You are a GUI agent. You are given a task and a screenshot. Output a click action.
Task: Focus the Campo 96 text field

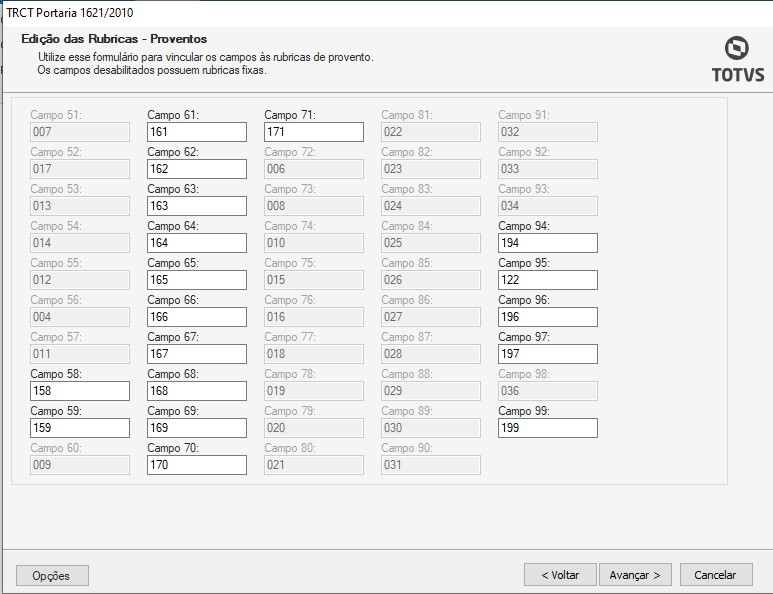coord(547,317)
